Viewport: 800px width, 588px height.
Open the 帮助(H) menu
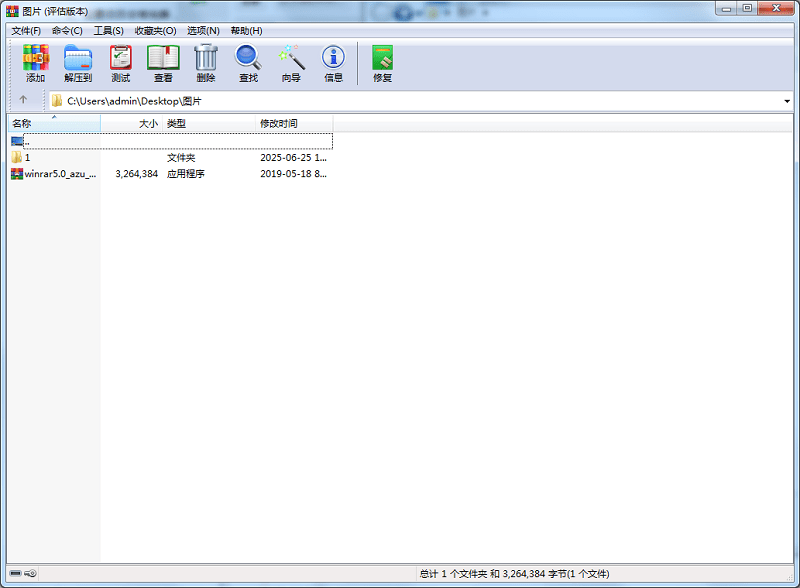point(244,30)
